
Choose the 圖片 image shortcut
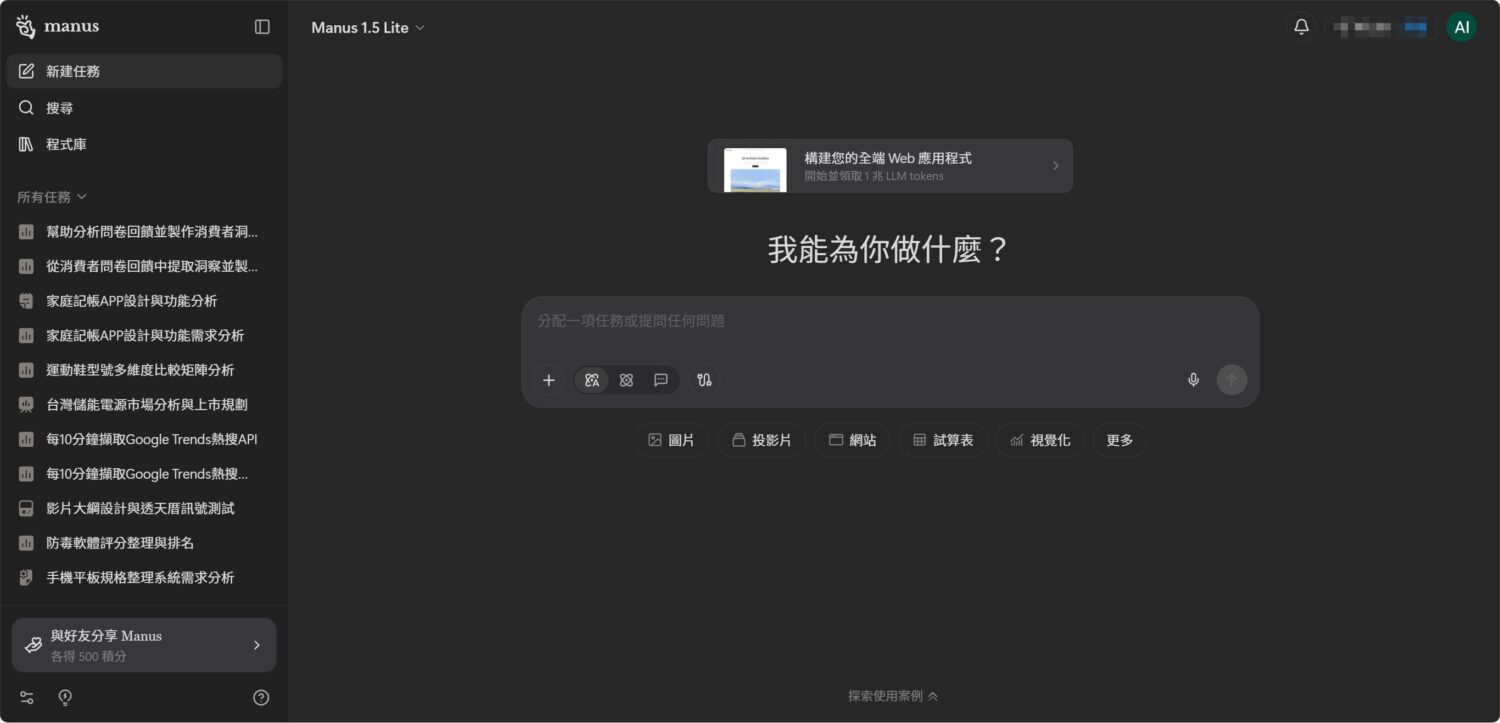coord(671,440)
